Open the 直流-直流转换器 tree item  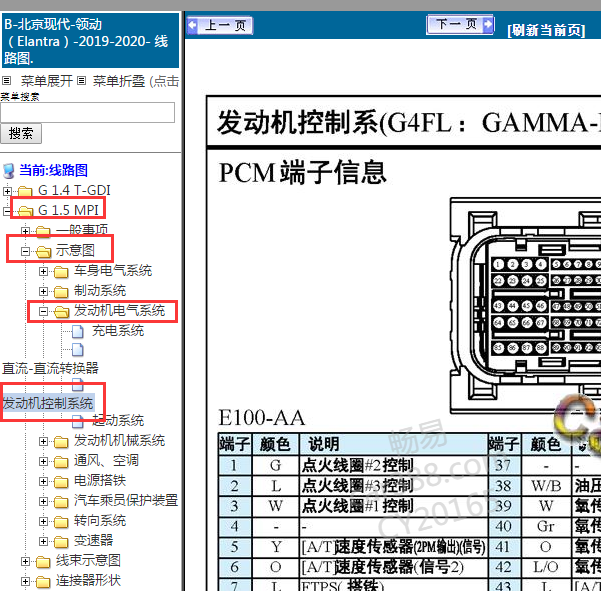point(50,368)
